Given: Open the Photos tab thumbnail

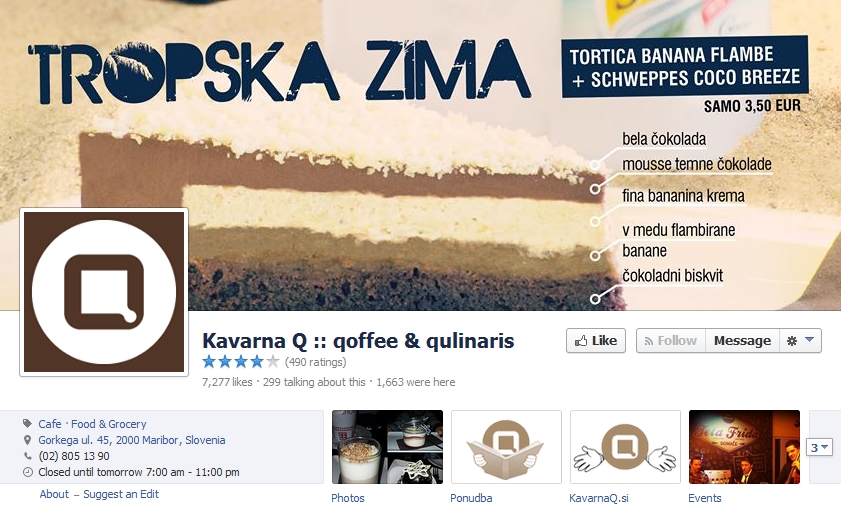Looking at the screenshot, I should pyautogui.click(x=387, y=447).
